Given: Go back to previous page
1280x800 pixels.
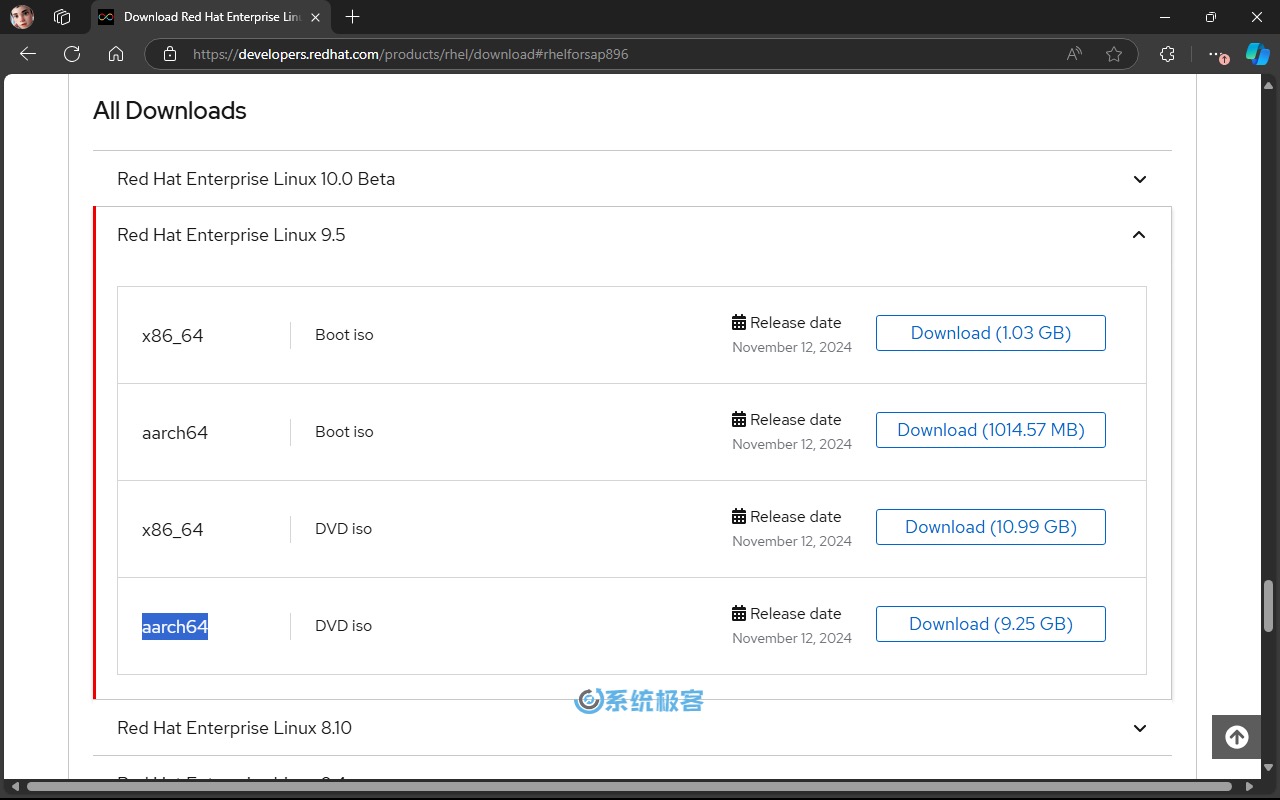Looking at the screenshot, I should pos(28,54).
